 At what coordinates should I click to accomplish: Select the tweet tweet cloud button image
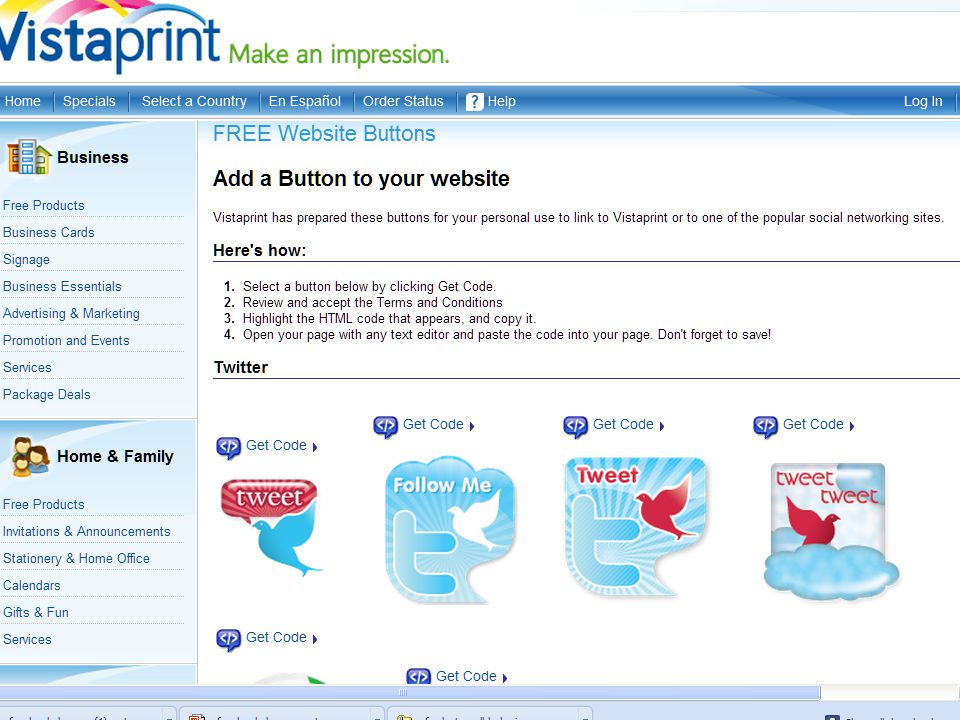830,531
